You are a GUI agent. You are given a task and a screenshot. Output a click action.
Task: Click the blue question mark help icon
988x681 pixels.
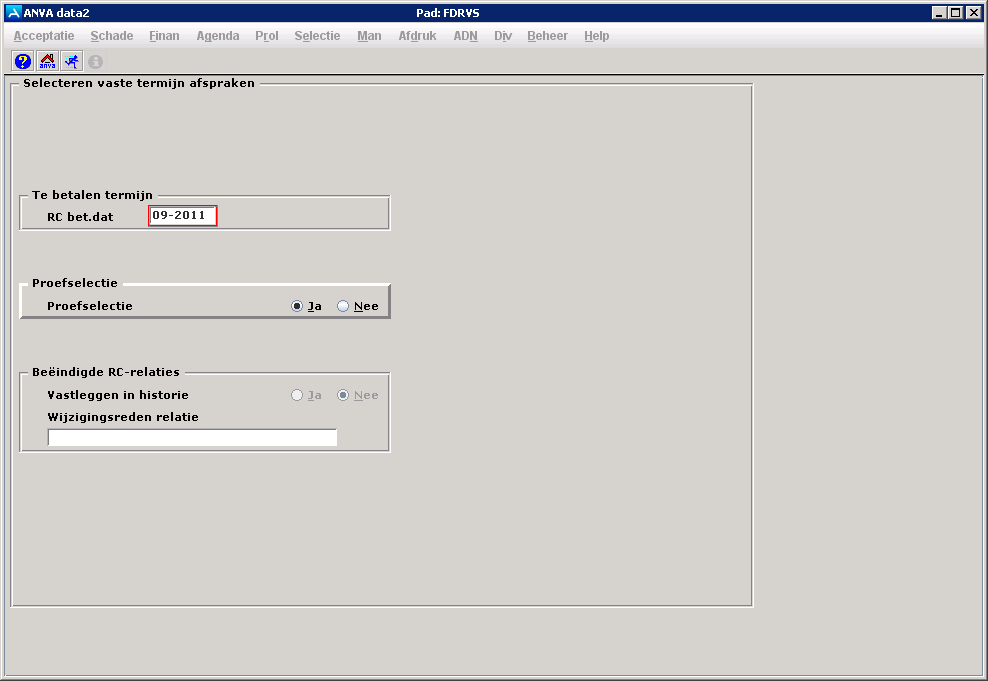(23, 61)
